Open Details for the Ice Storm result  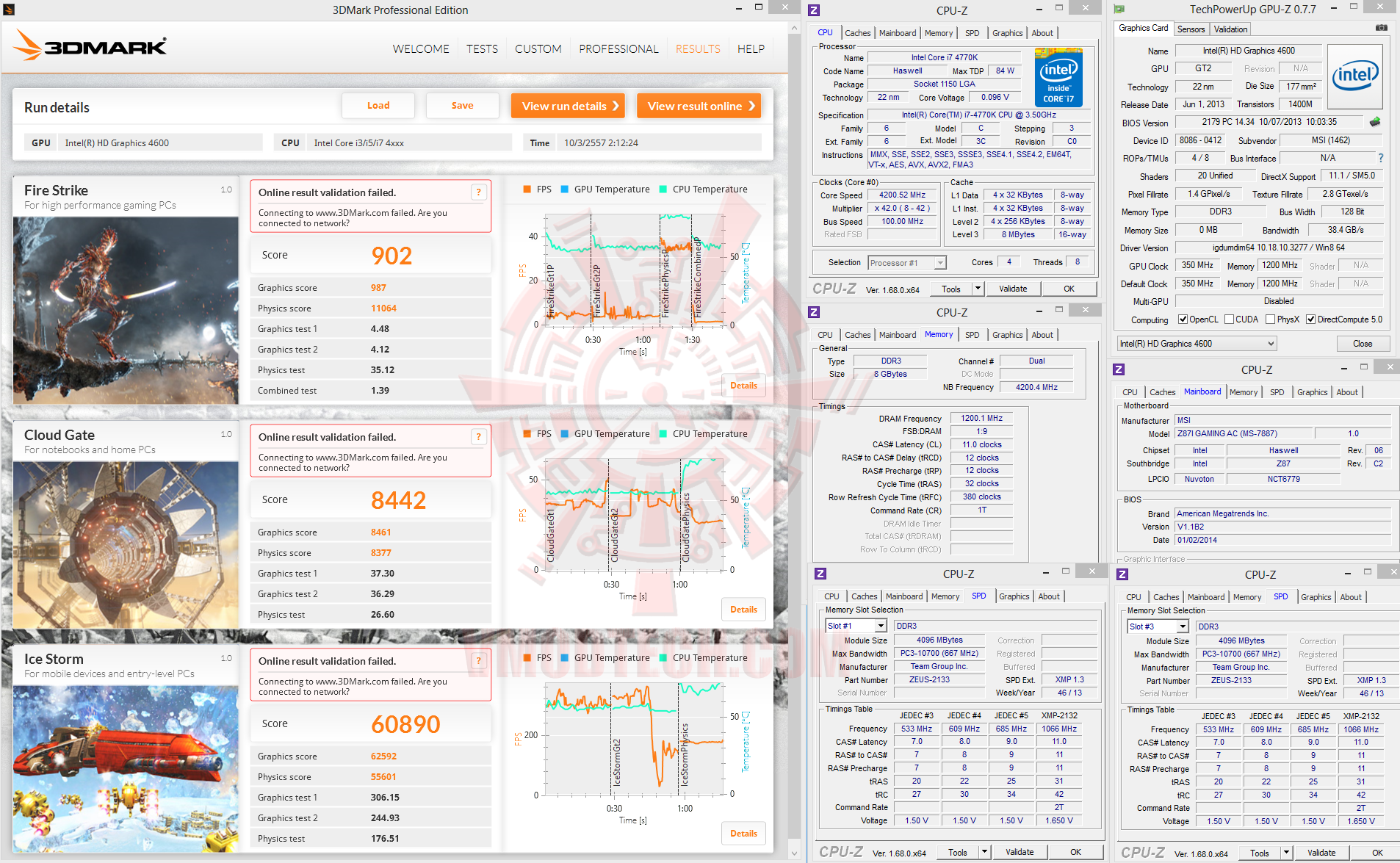(743, 834)
